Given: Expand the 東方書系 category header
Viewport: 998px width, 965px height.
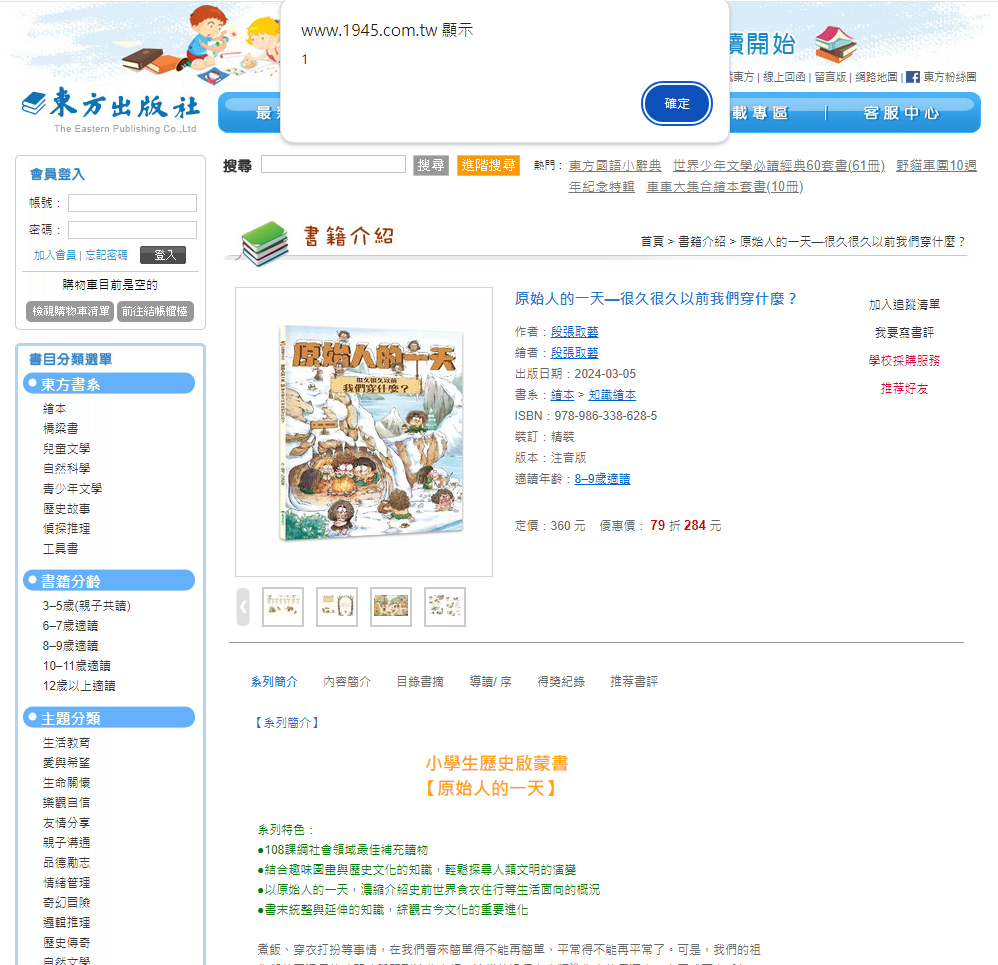Looking at the screenshot, I should 109,384.
